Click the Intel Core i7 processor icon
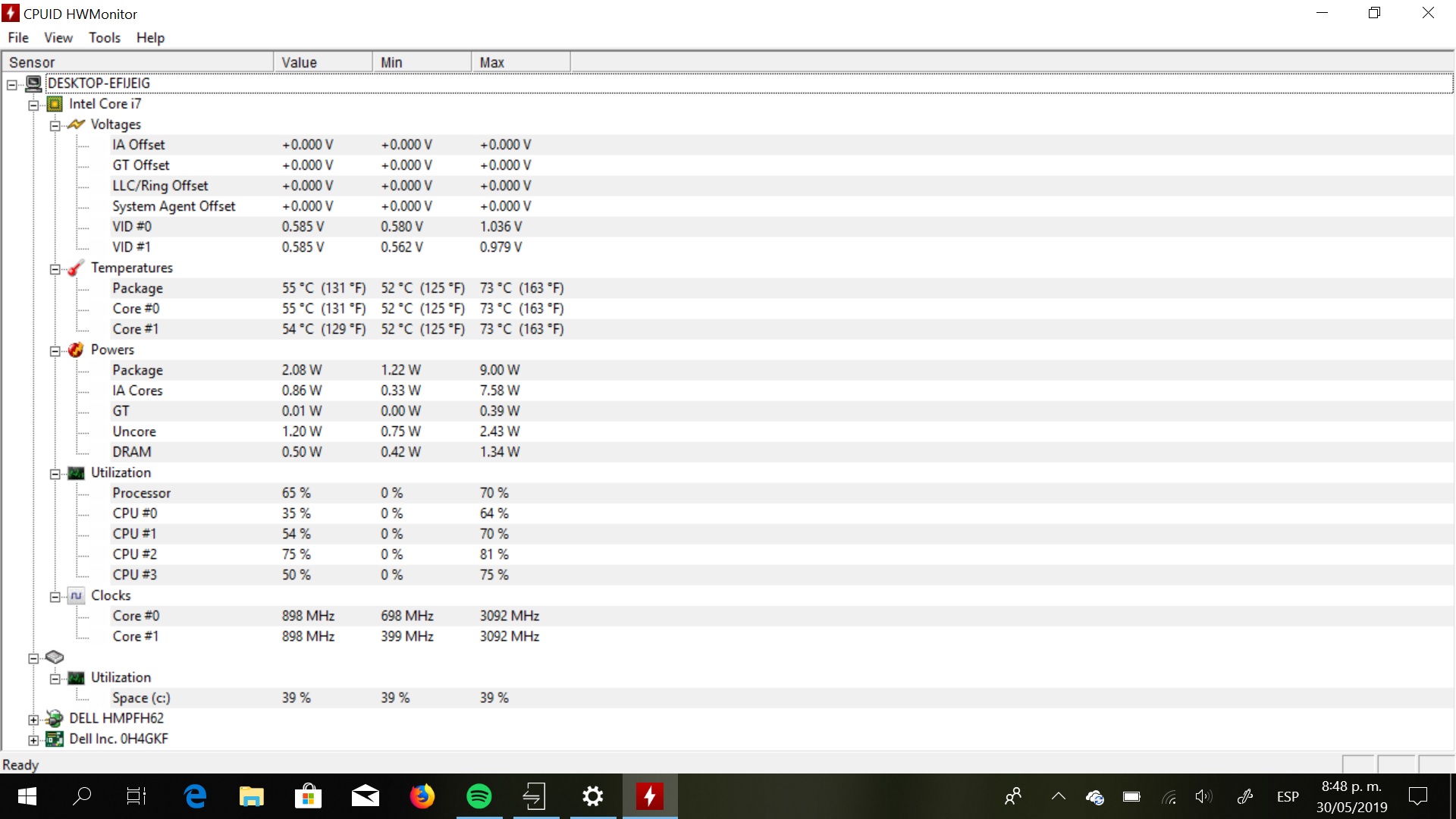1456x819 pixels. [x=55, y=104]
